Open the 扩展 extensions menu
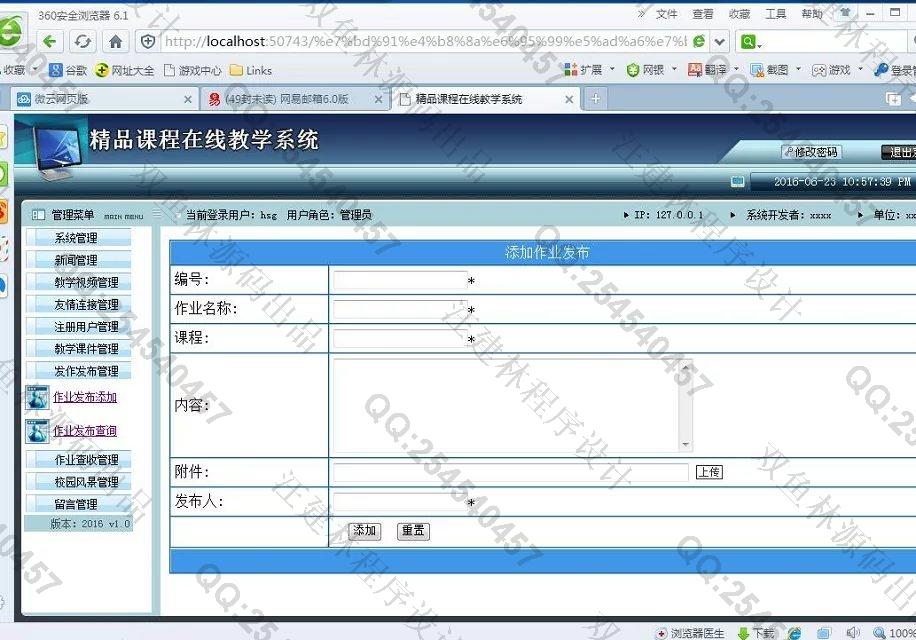This screenshot has width=916, height=640. (x=589, y=70)
